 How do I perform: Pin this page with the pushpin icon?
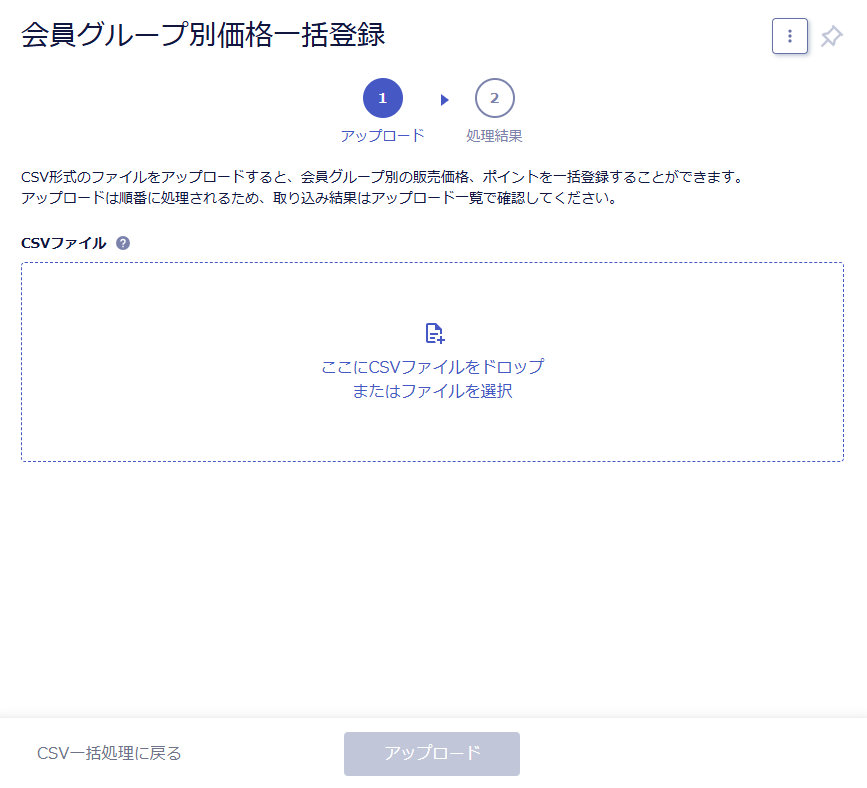coord(831,36)
